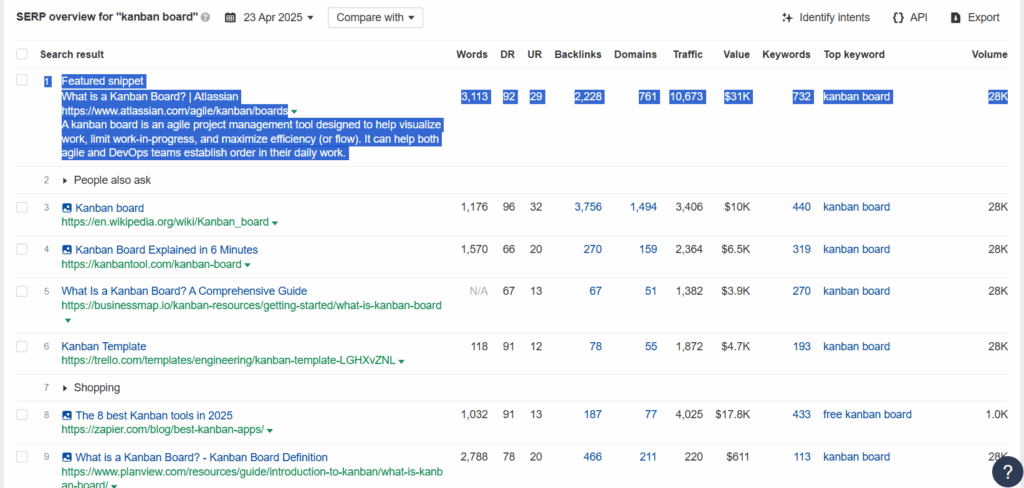Click the DR column header

(x=507, y=54)
